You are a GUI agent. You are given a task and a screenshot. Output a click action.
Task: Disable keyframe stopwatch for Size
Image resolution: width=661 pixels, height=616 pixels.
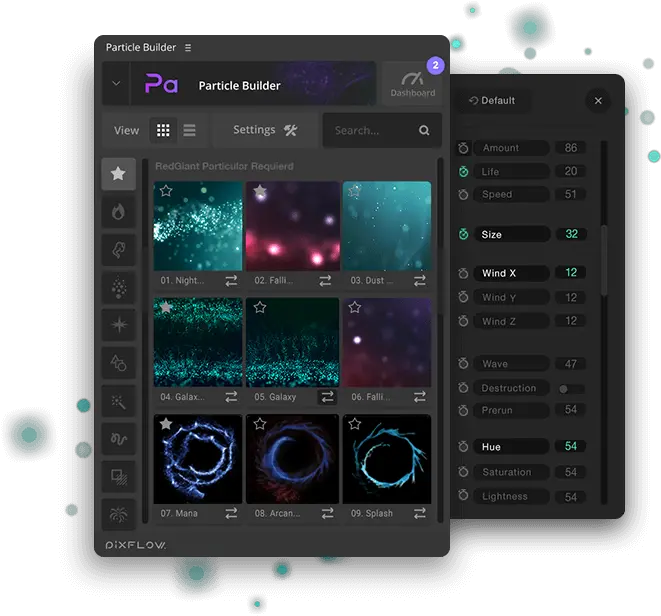point(463,234)
